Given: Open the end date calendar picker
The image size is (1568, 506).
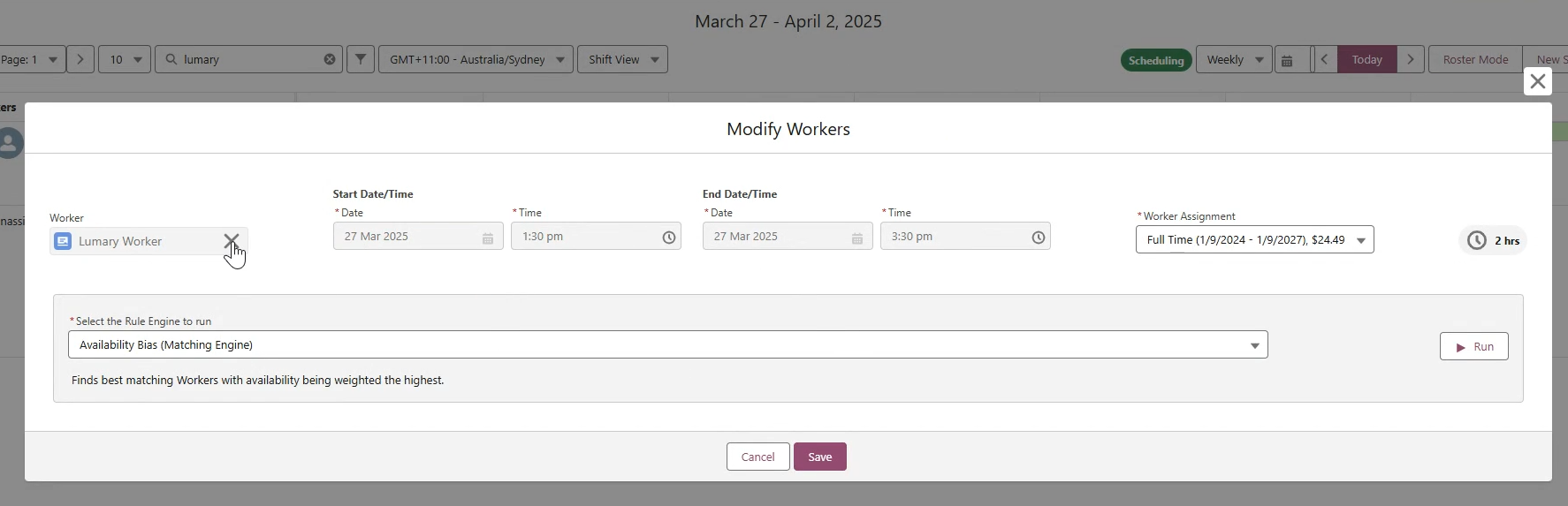Looking at the screenshot, I should [x=857, y=238].
